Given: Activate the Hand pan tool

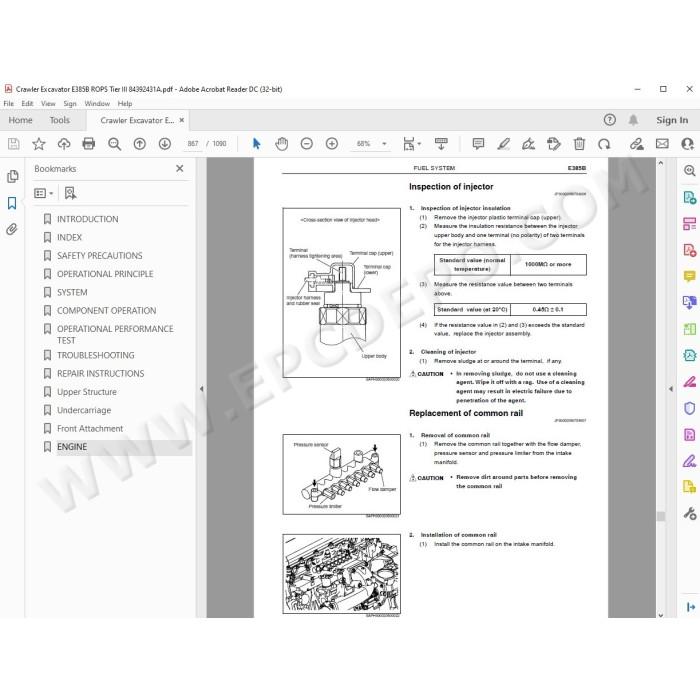Looking at the screenshot, I should point(281,144).
